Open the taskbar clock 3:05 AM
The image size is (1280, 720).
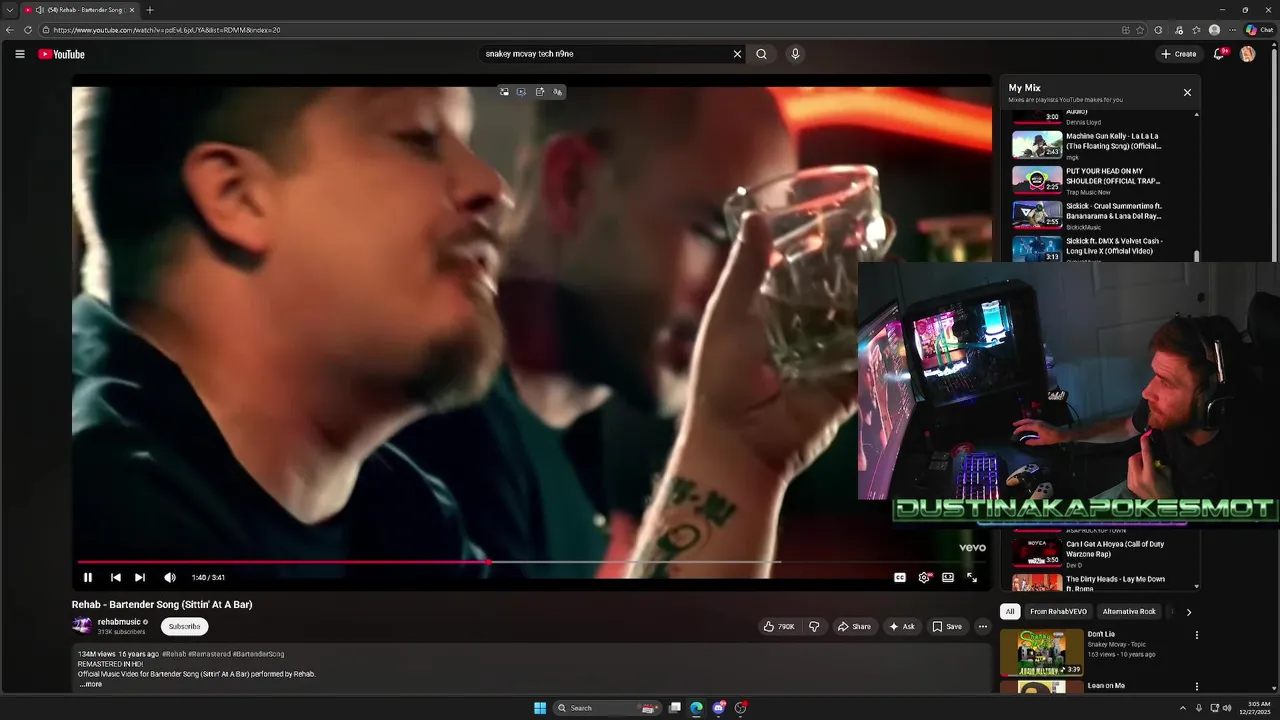pos(1255,708)
